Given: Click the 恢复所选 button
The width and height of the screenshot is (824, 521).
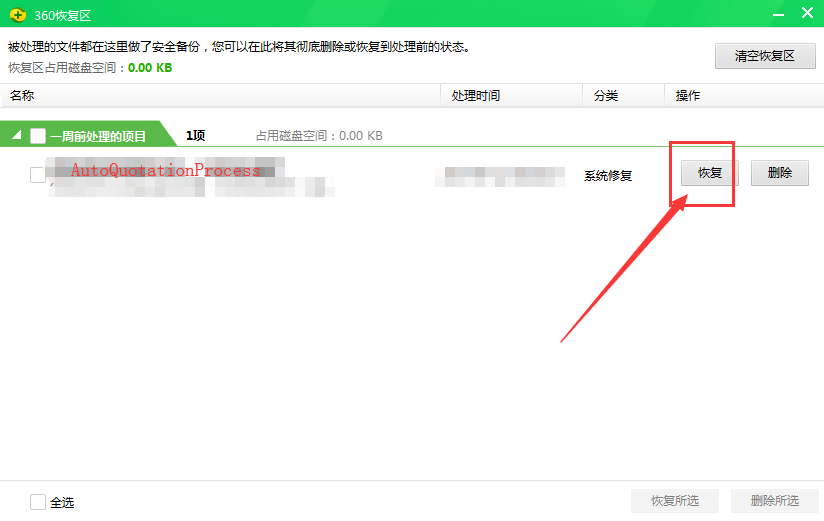Looking at the screenshot, I should tap(675, 501).
